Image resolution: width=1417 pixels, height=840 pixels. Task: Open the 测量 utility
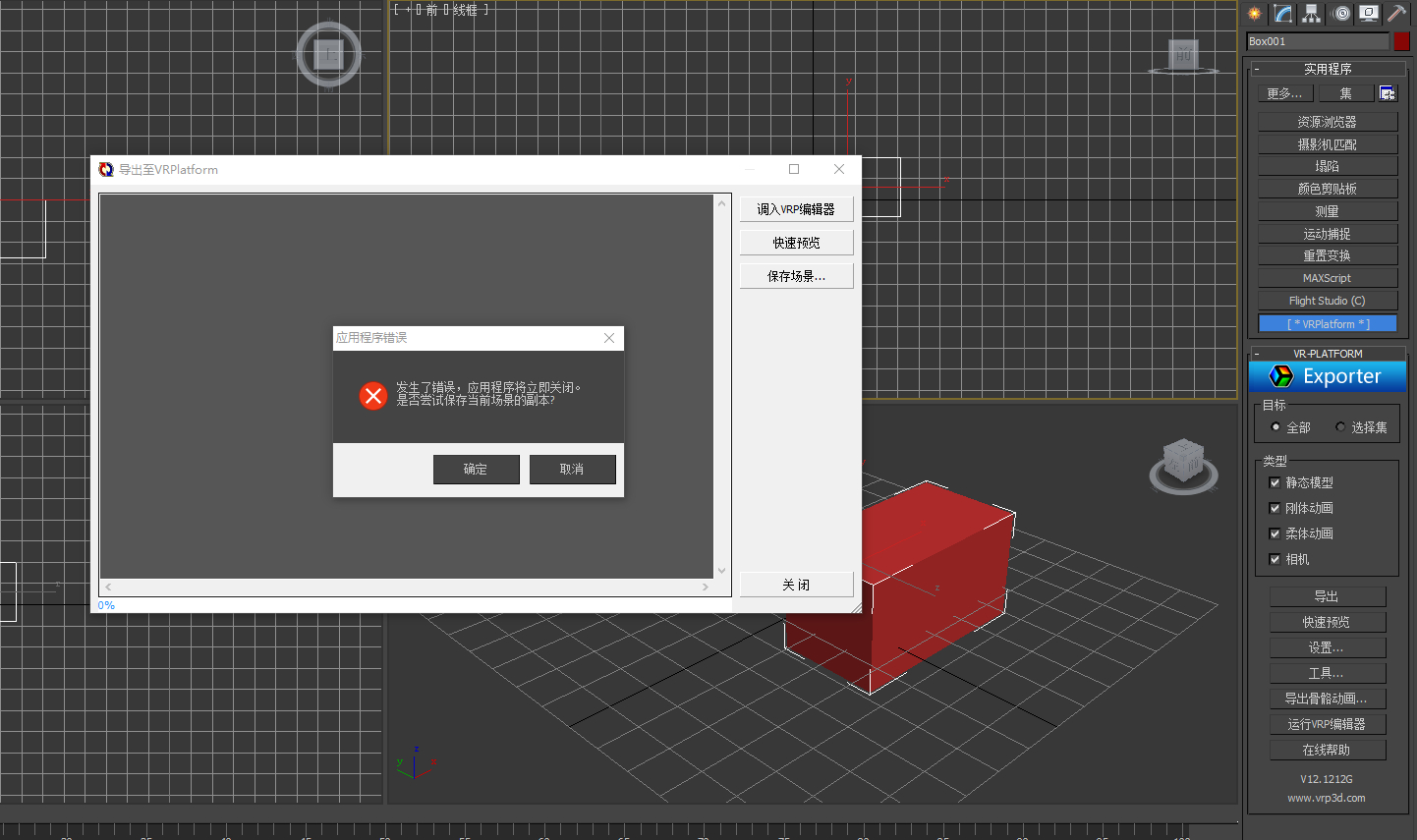tap(1328, 211)
